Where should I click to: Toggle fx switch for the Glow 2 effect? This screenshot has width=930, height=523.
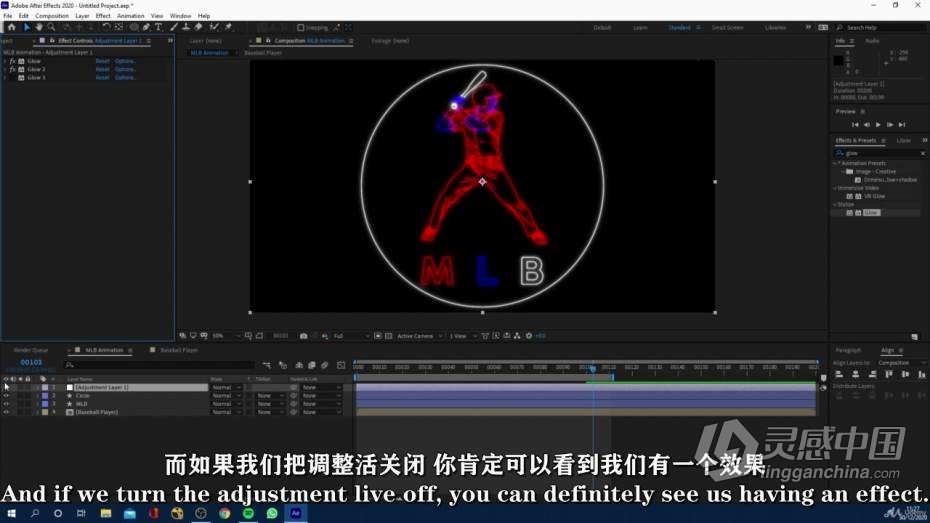coord(12,69)
